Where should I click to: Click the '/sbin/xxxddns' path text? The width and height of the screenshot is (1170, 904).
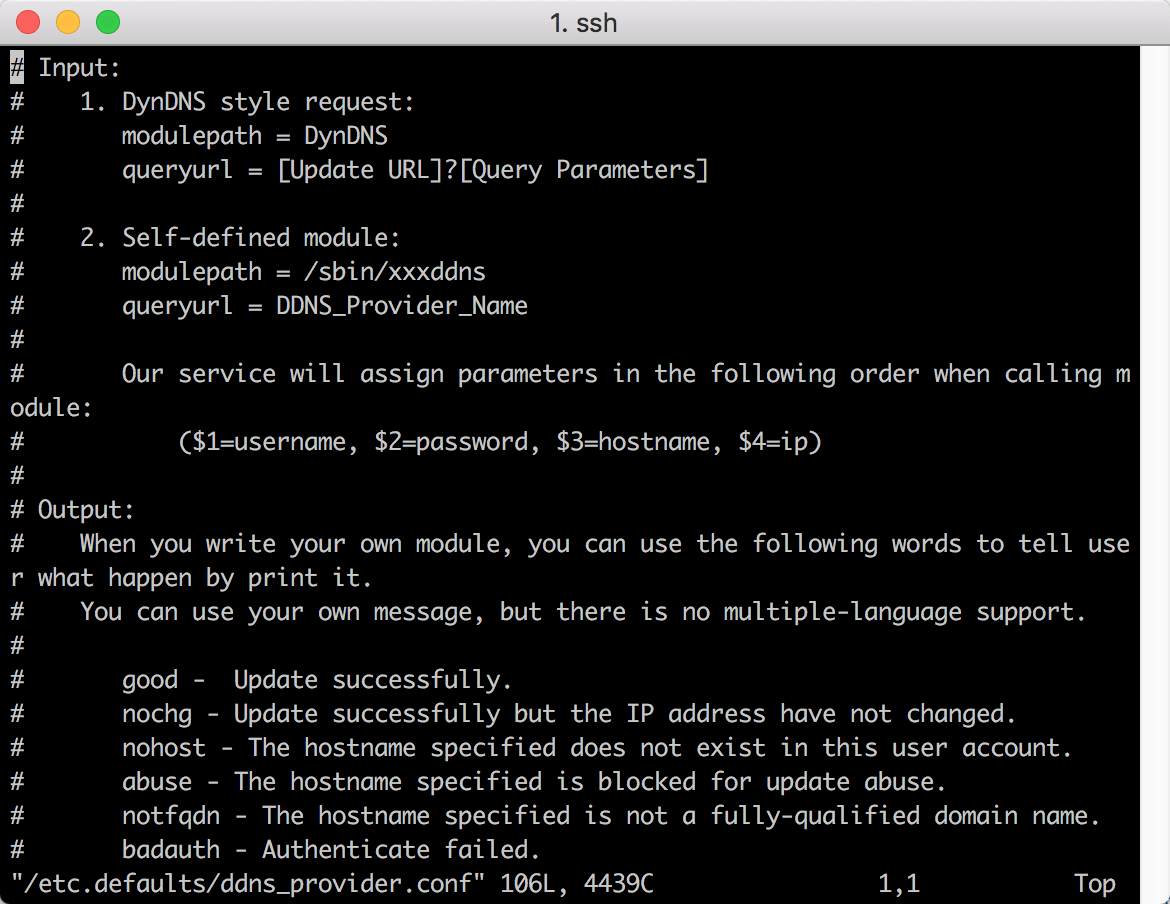tap(395, 271)
